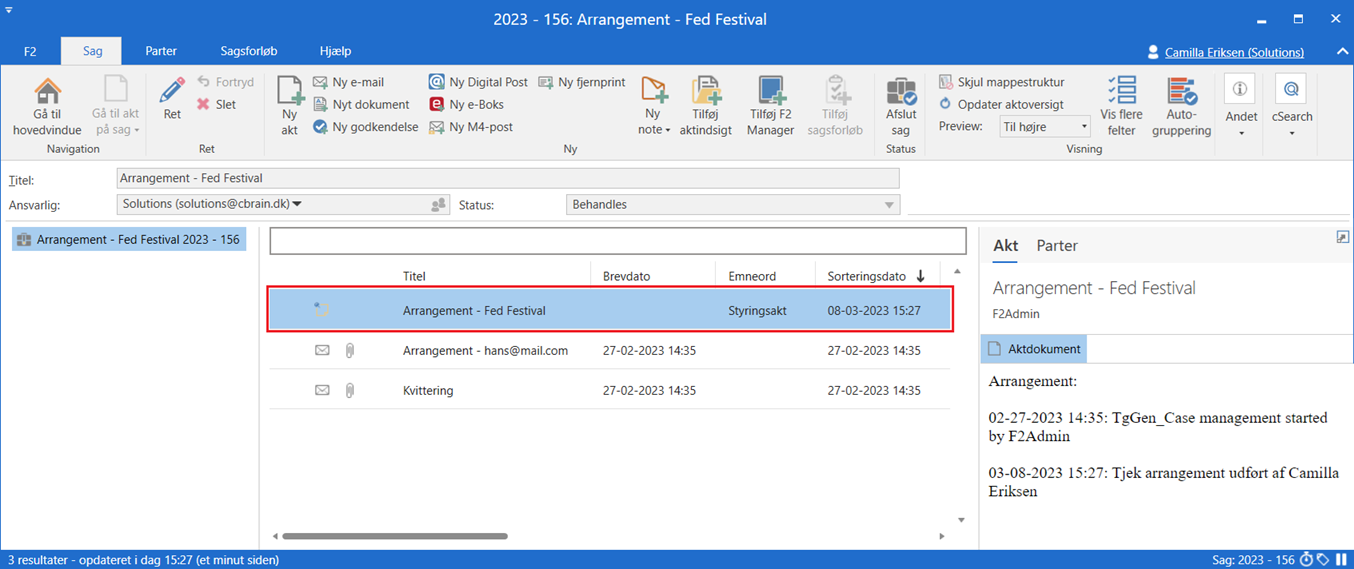Image resolution: width=1354 pixels, height=569 pixels.
Task: Click pop-out icon on preview pane
Action: 1342,237
